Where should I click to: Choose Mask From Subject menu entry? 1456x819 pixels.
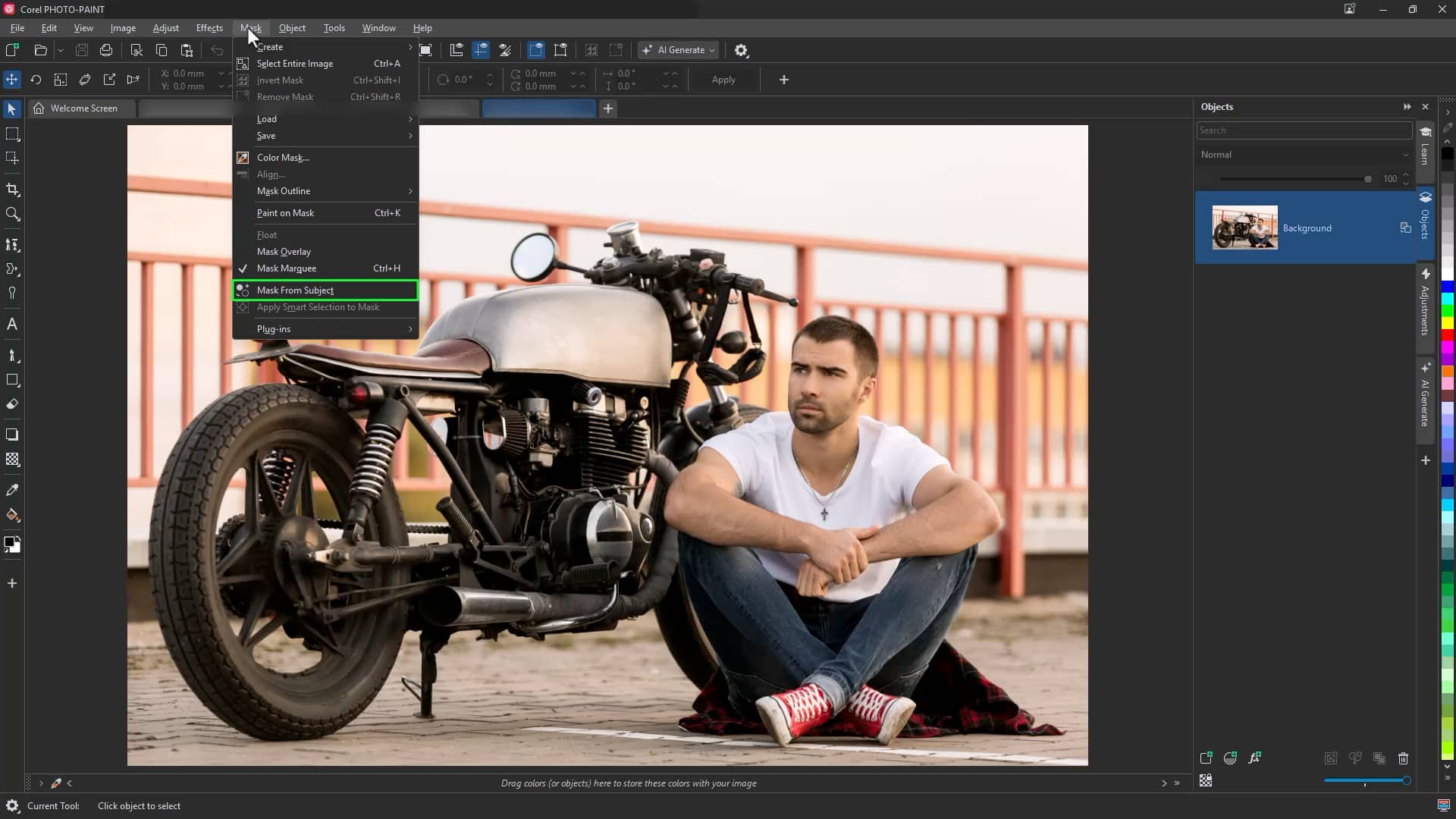click(296, 290)
